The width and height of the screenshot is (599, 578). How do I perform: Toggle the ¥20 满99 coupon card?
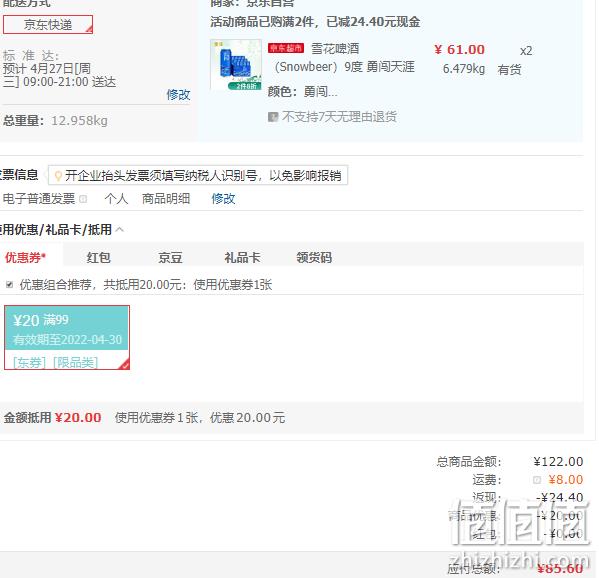(67, 338)
